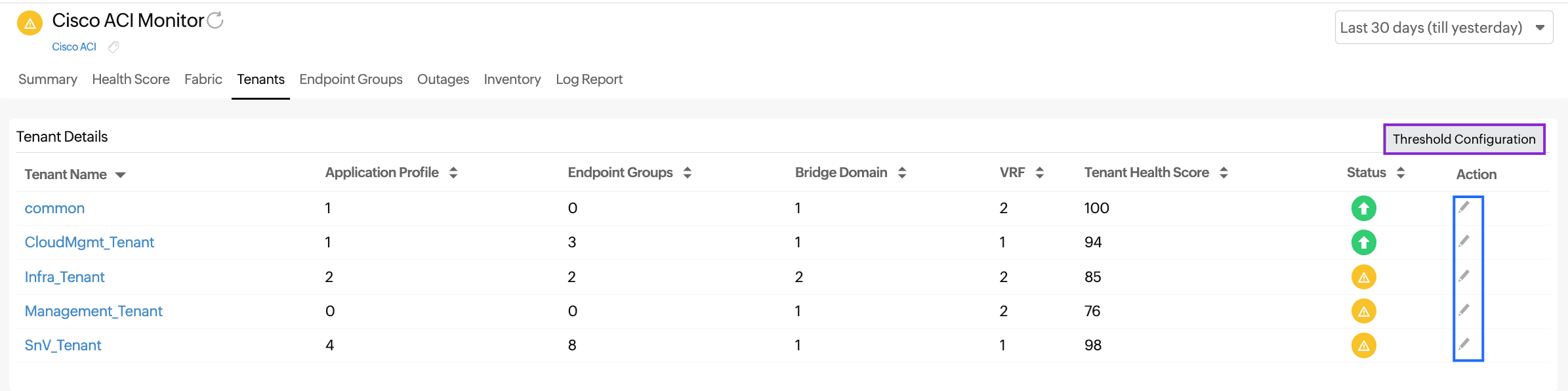Open the CloudMgmt_Tenant link
Image resolution: width=1568 pixels, height=391 pixels.
pos(89,242)
